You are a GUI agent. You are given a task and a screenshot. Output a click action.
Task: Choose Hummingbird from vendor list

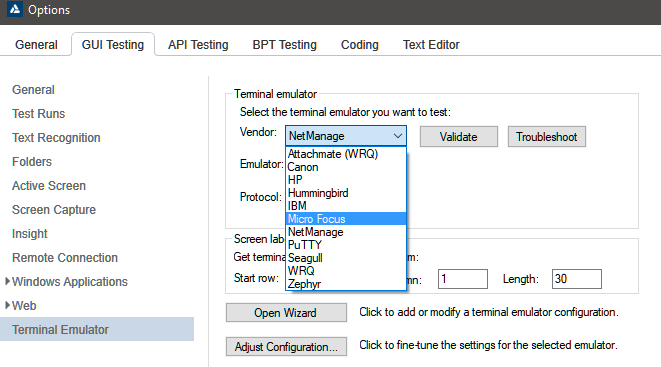click(346, 193)
